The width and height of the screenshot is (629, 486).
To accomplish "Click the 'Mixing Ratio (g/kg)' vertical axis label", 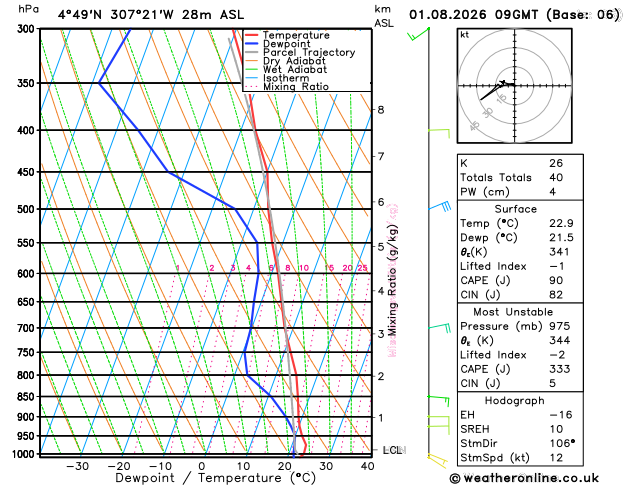I will (393, 280).
